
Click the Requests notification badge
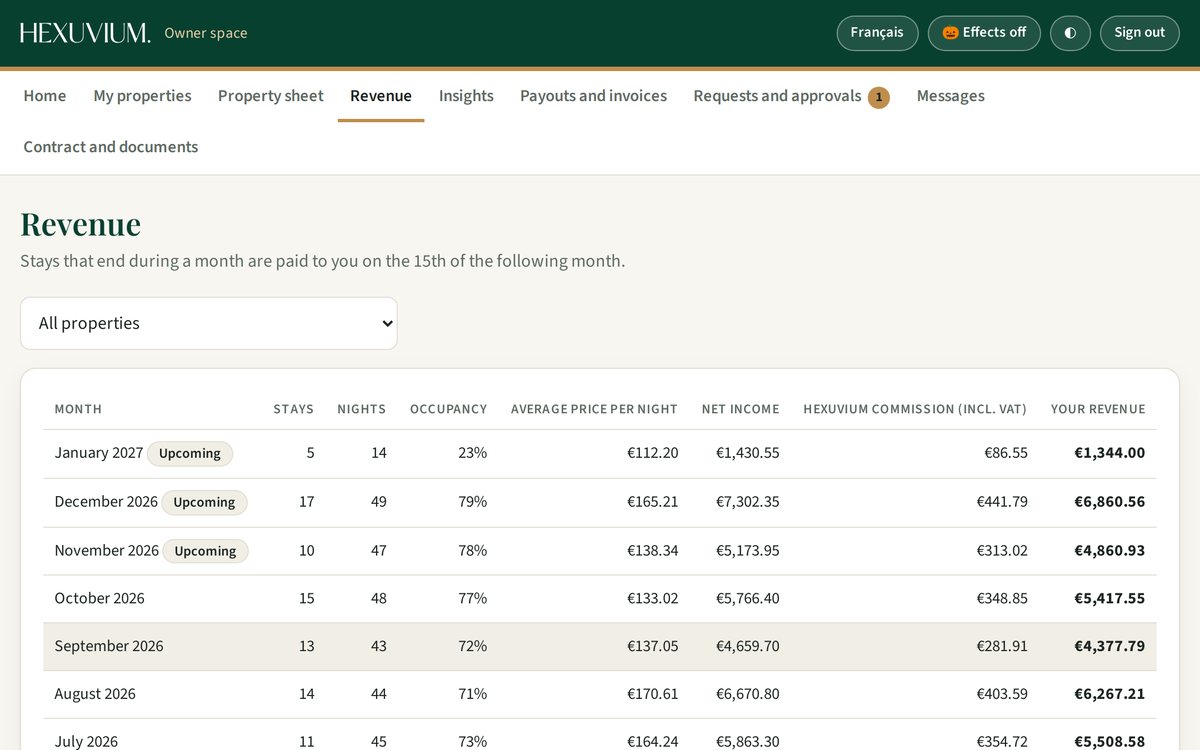(879, 97)
